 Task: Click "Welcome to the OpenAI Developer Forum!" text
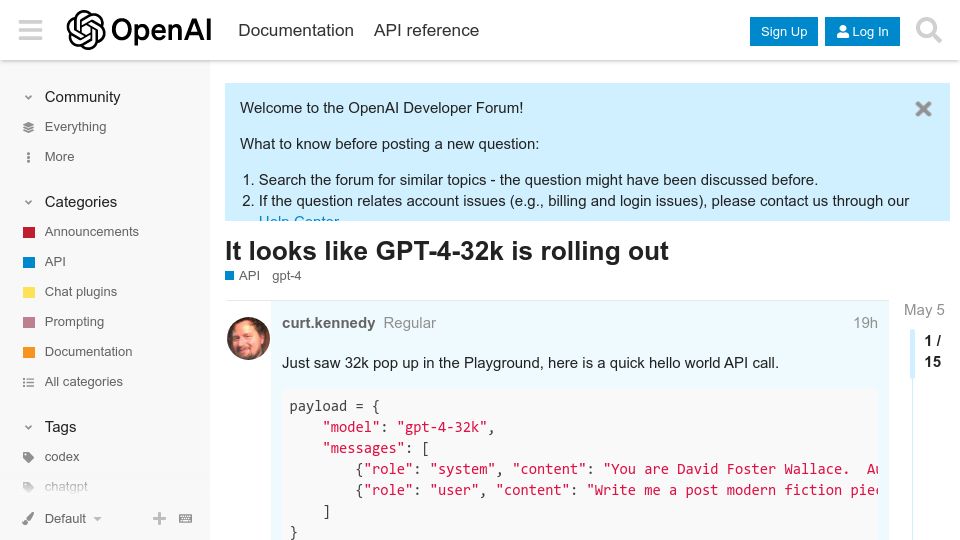pyautogui.click(x=381, y=108)
